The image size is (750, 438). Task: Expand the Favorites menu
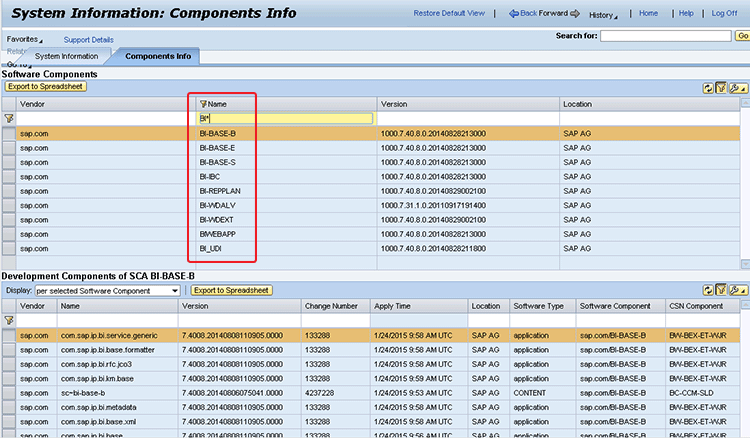pyautogui.click(x=25, y=39)
